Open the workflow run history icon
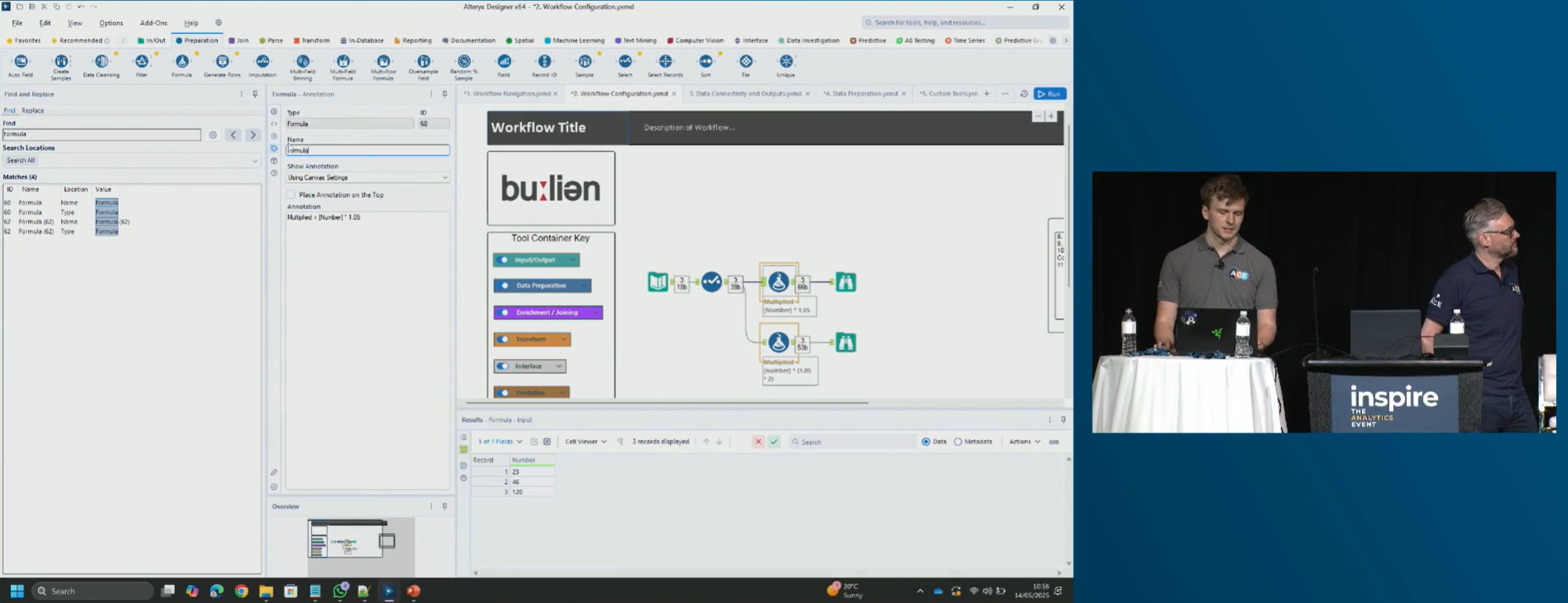1568x603 pixels. (x=1023, y=94)
